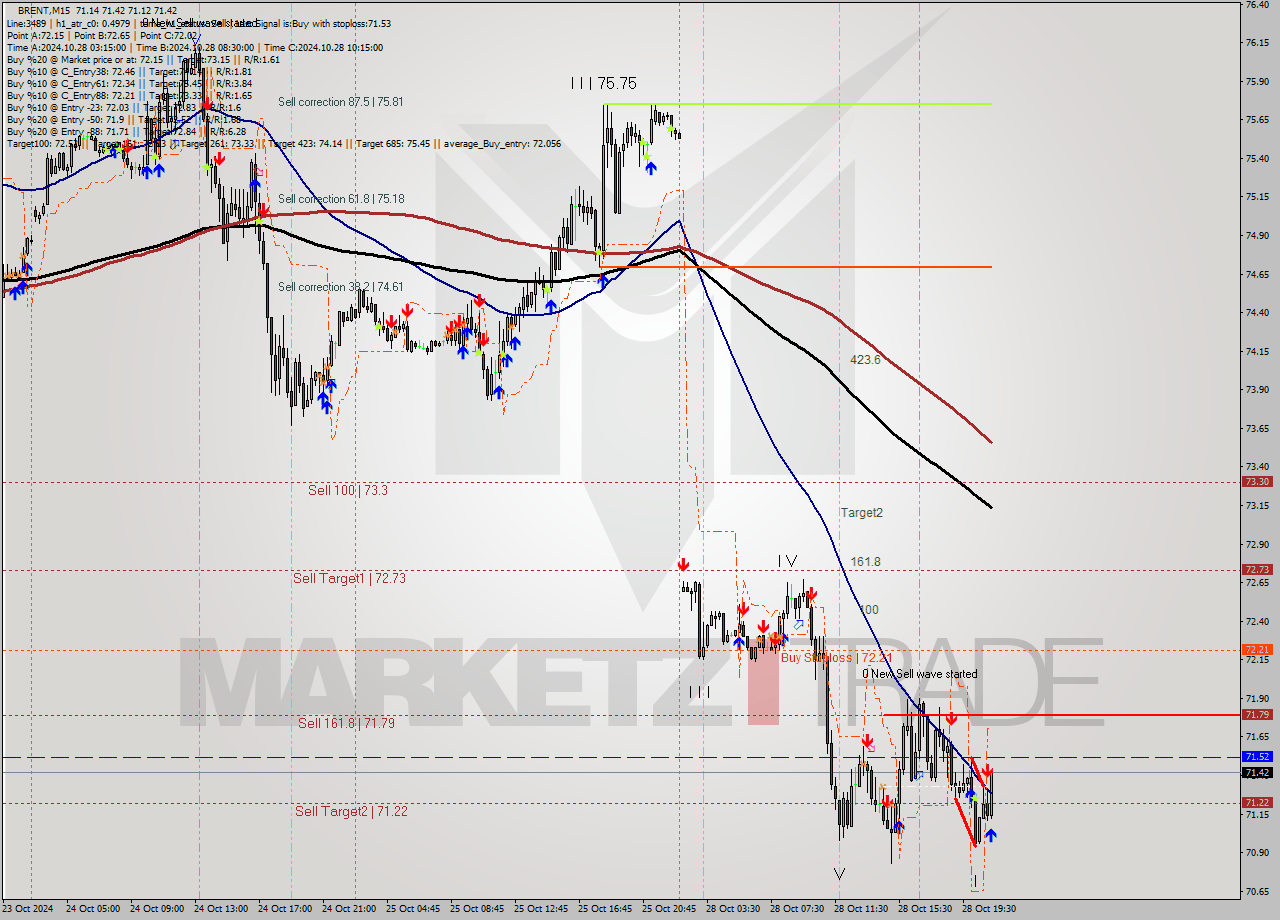This screenshot has width=1280, height=920.
Task: Click the 'I I I 75.75' peak label
Action: point(603,84)
